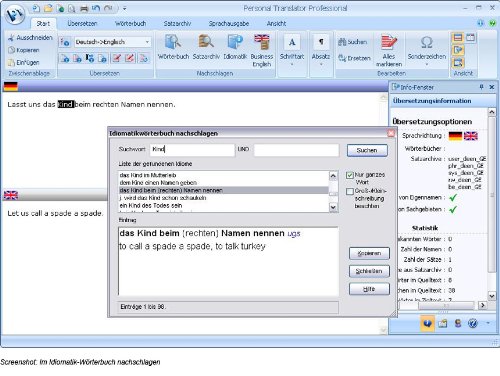This screenshot has height=376, width=500.
Task: Click idiom list scrollbar up arrow
Action: pos(333,176)
